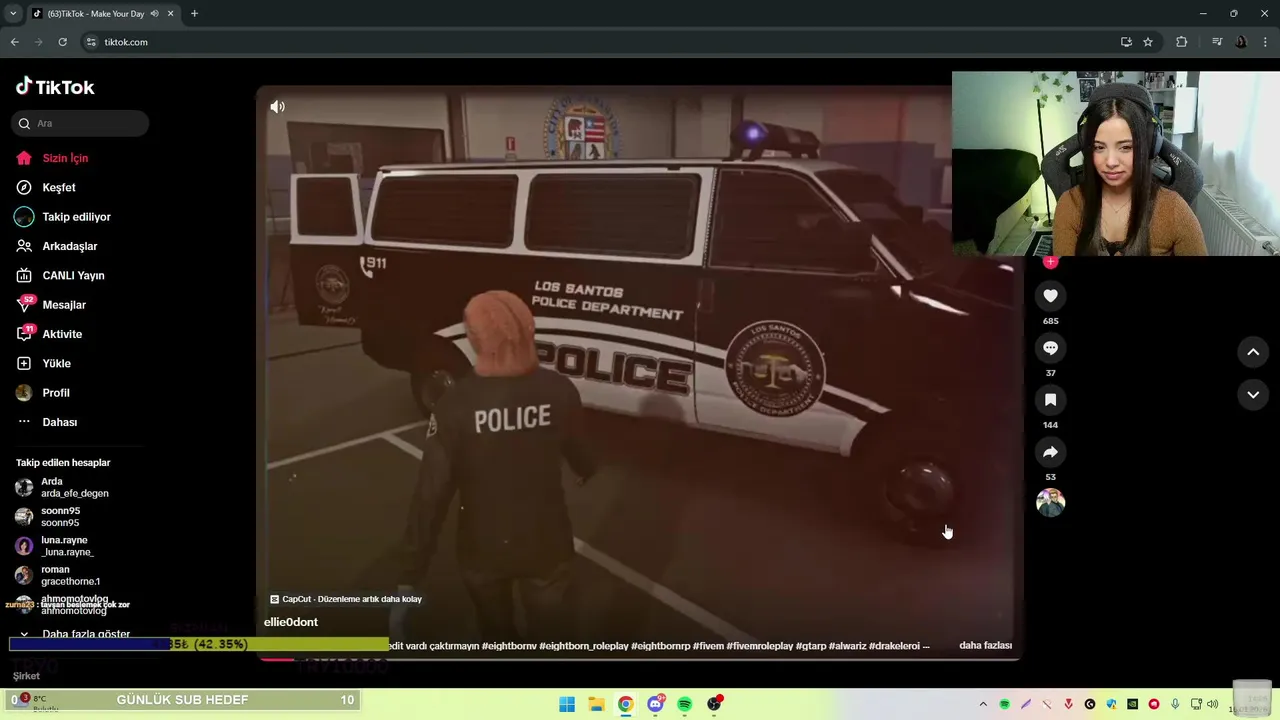Save the video with the bookmark icon
The image size is (1280, 720).
1050,400
